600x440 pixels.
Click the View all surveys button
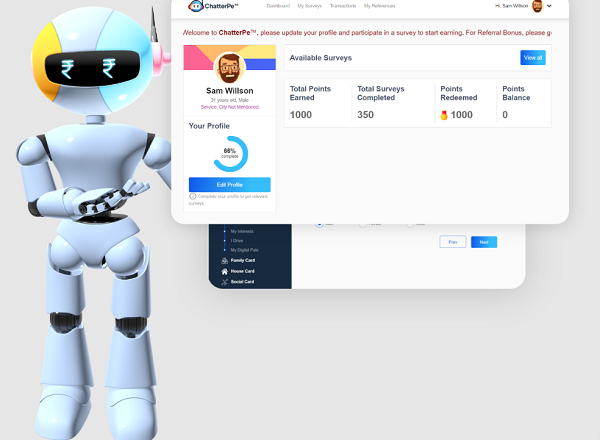[533, 58]
